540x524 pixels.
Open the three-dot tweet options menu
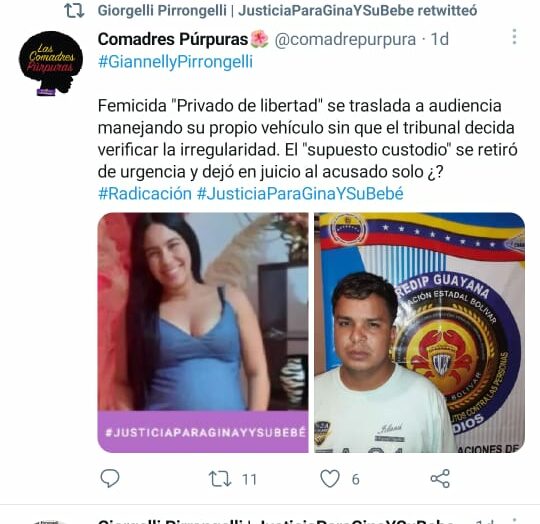click(514, 36)
